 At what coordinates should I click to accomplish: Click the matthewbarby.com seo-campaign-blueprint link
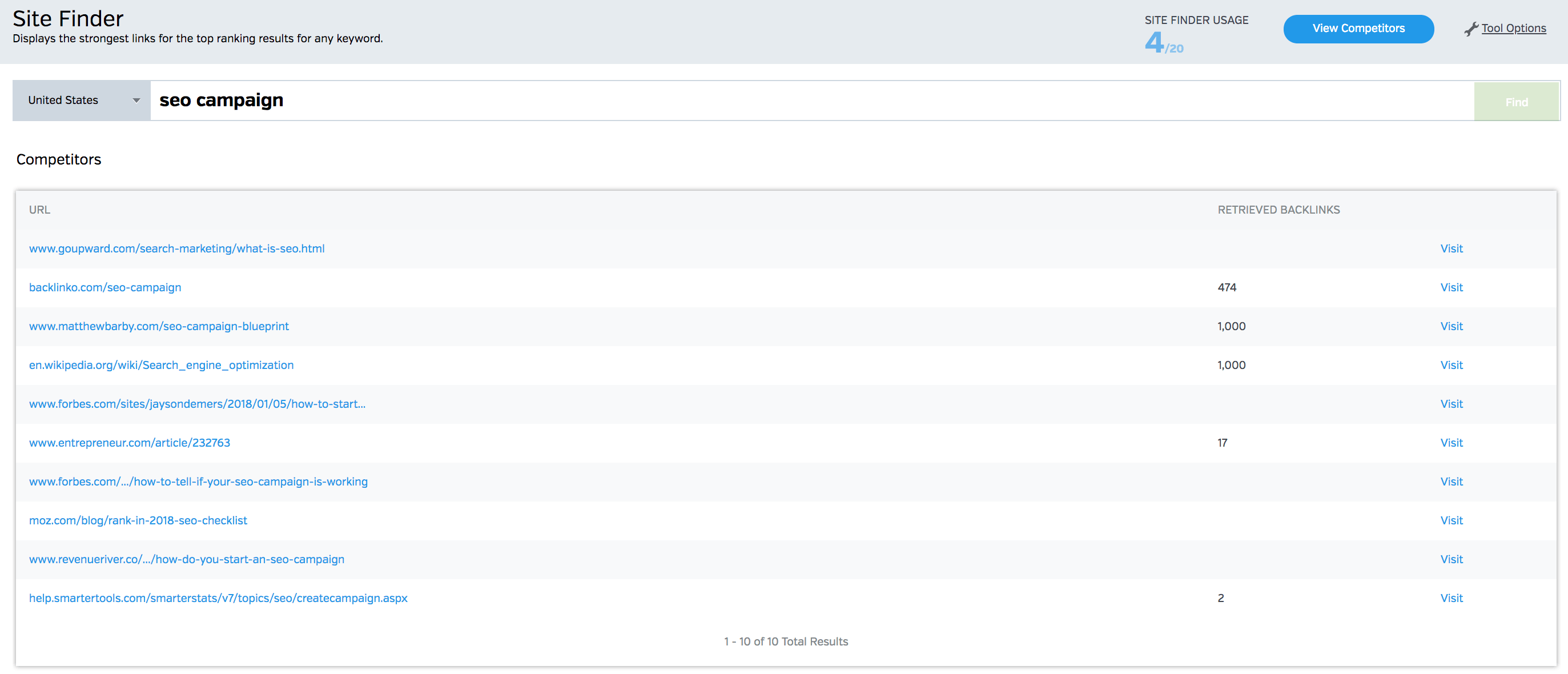(159, 326)
